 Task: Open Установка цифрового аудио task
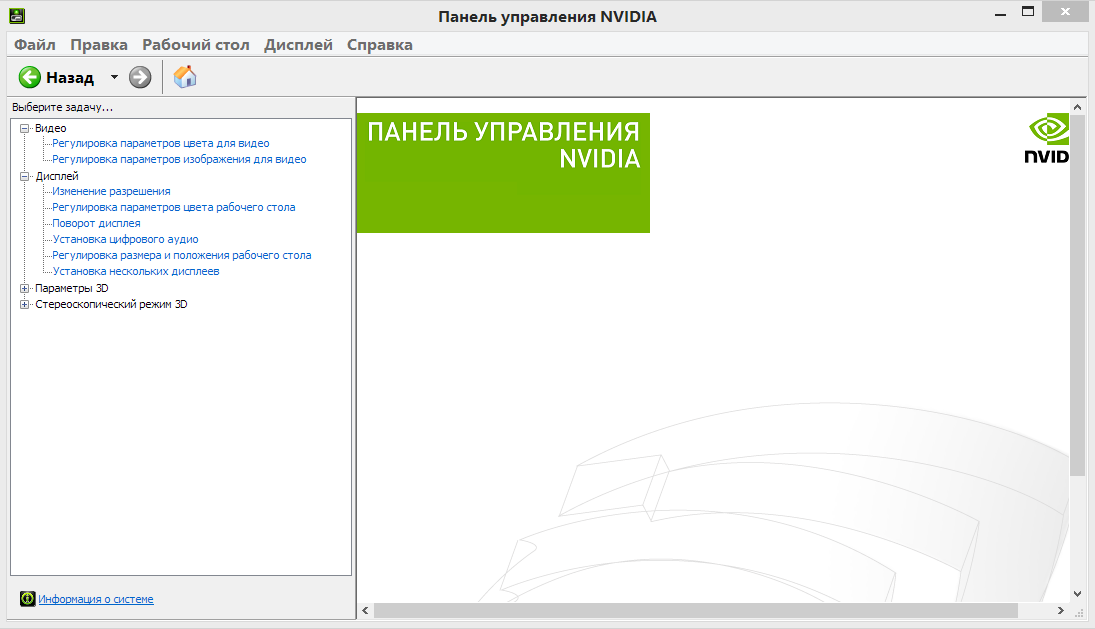tap(125, 239)
